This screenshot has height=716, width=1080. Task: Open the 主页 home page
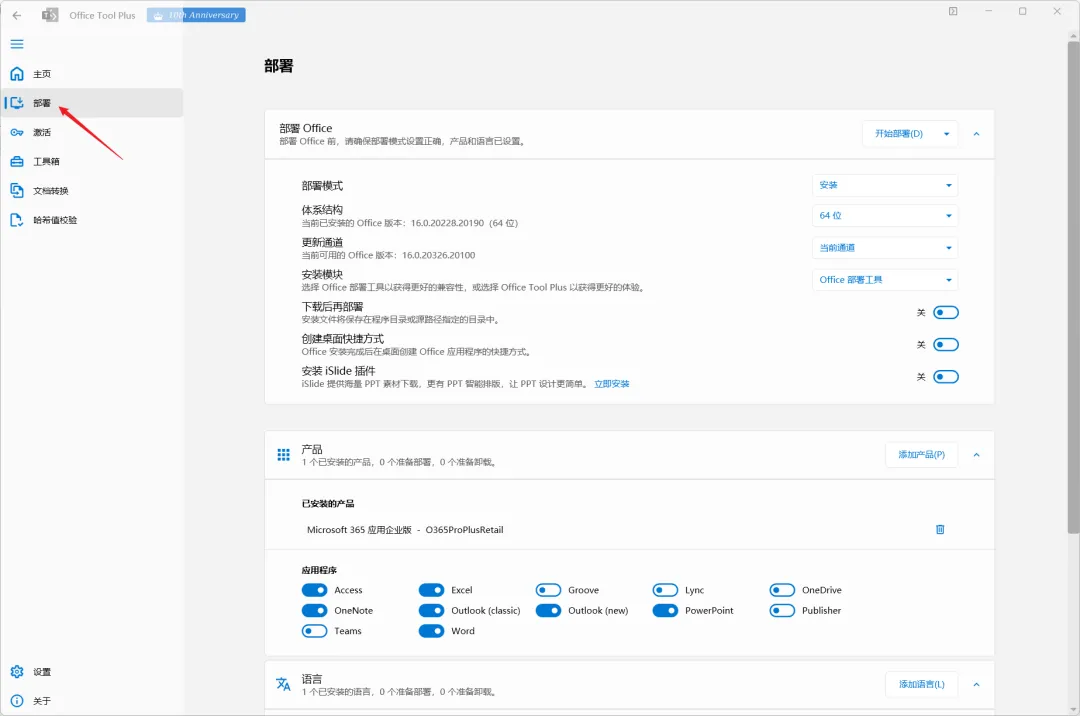tap(92, 74)
